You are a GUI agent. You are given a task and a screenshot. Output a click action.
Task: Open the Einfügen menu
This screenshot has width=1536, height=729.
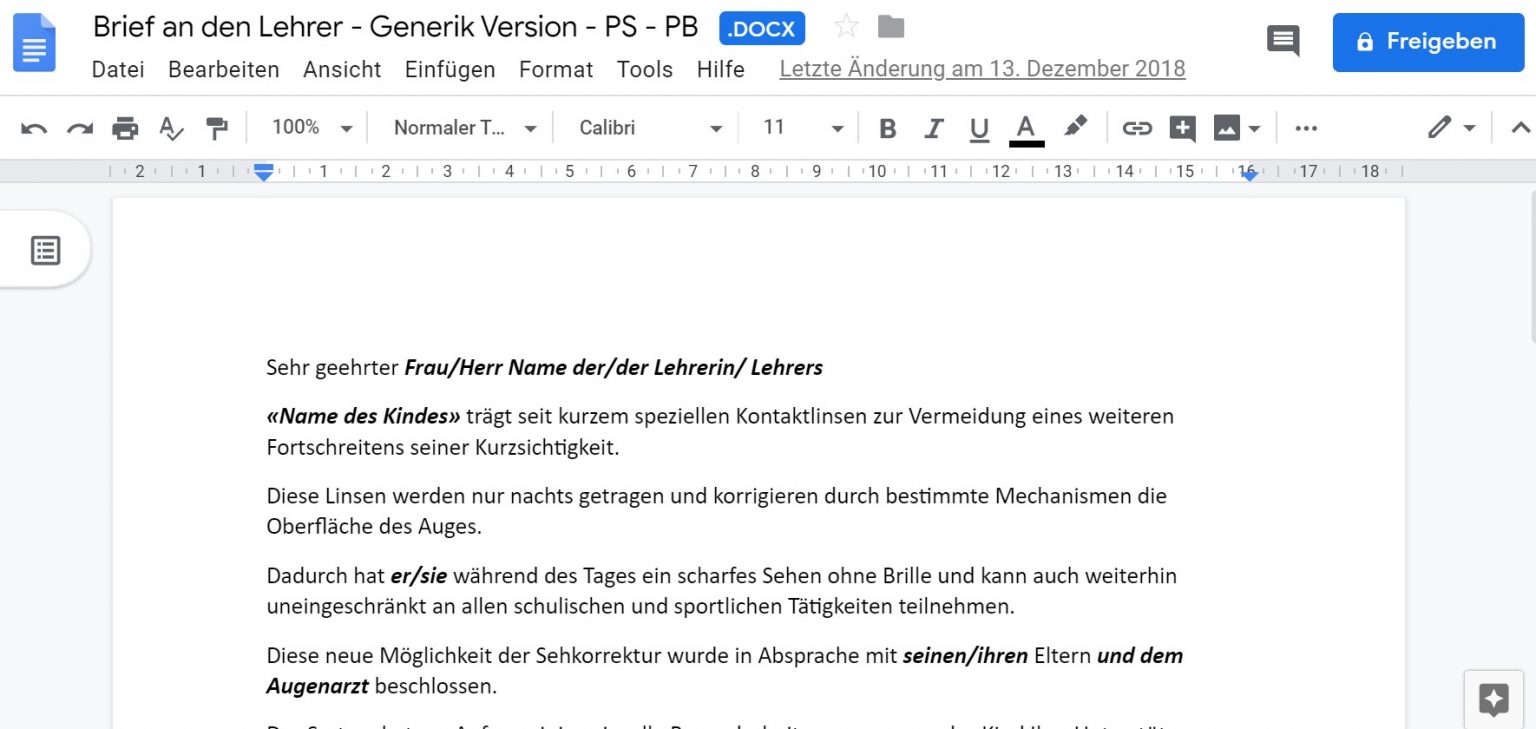[450, 69]
